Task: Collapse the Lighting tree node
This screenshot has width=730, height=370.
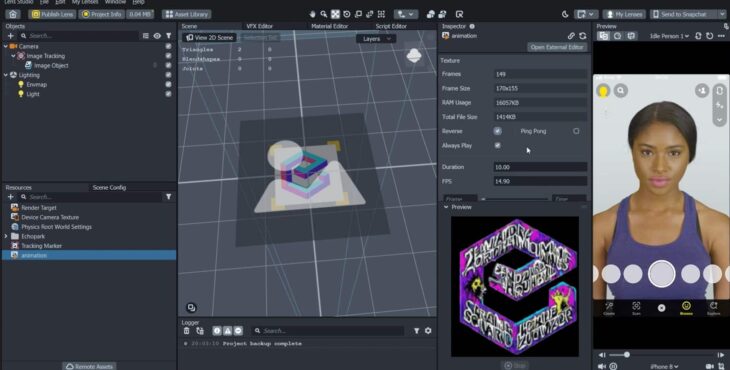Action: [6, 75]
